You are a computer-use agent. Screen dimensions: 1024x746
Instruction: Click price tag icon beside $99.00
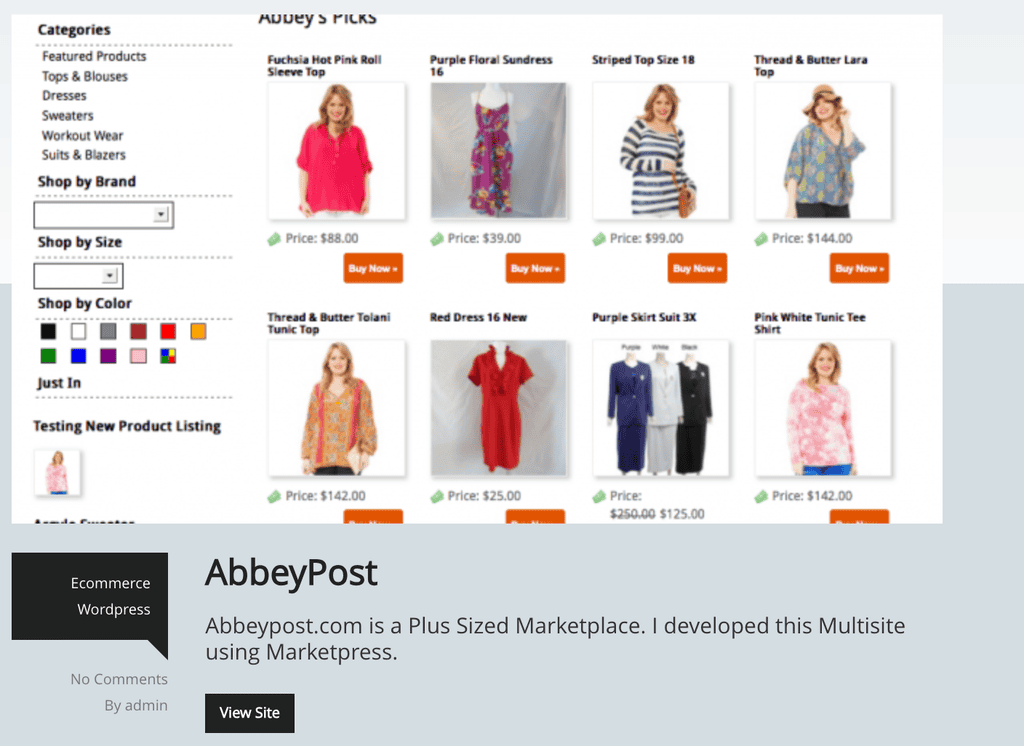click(599, 239)
